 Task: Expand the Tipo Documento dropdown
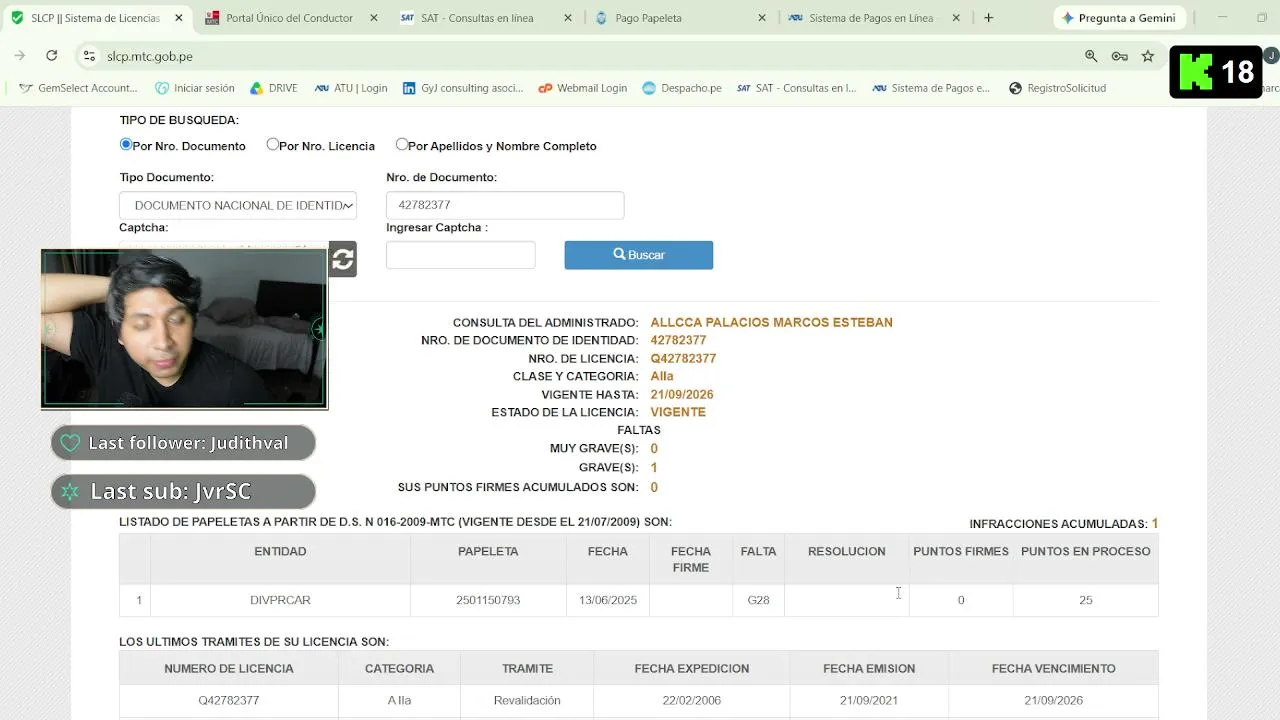238,205
